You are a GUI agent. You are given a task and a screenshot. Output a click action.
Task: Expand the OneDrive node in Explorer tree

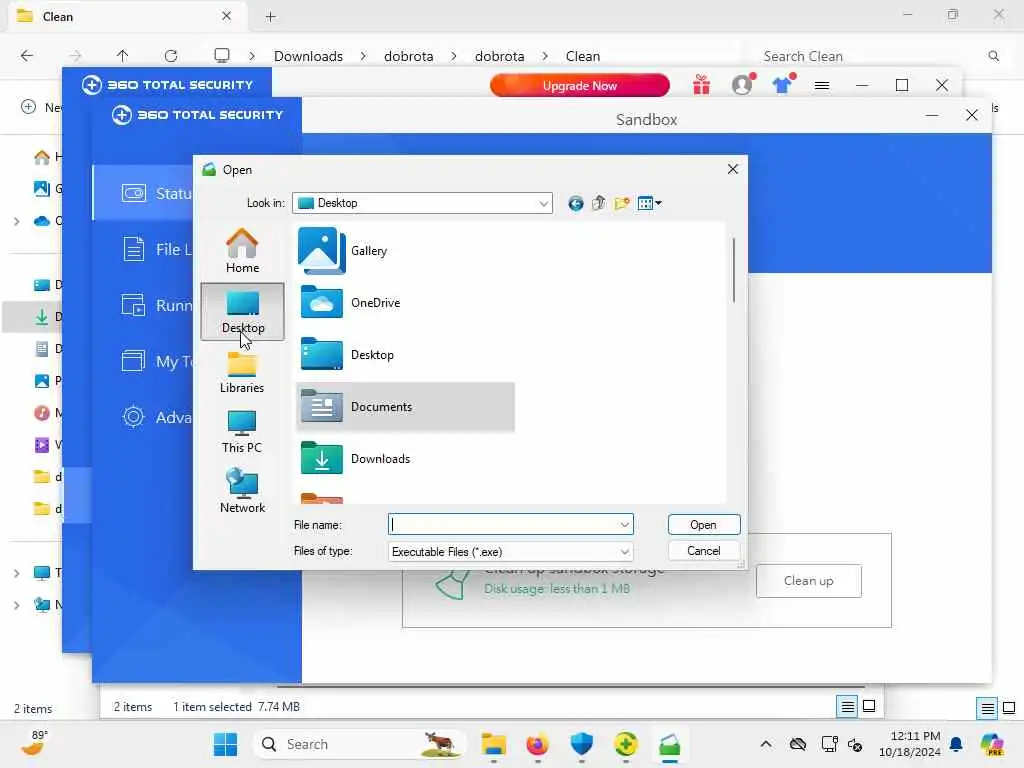(x=16, y=221)
